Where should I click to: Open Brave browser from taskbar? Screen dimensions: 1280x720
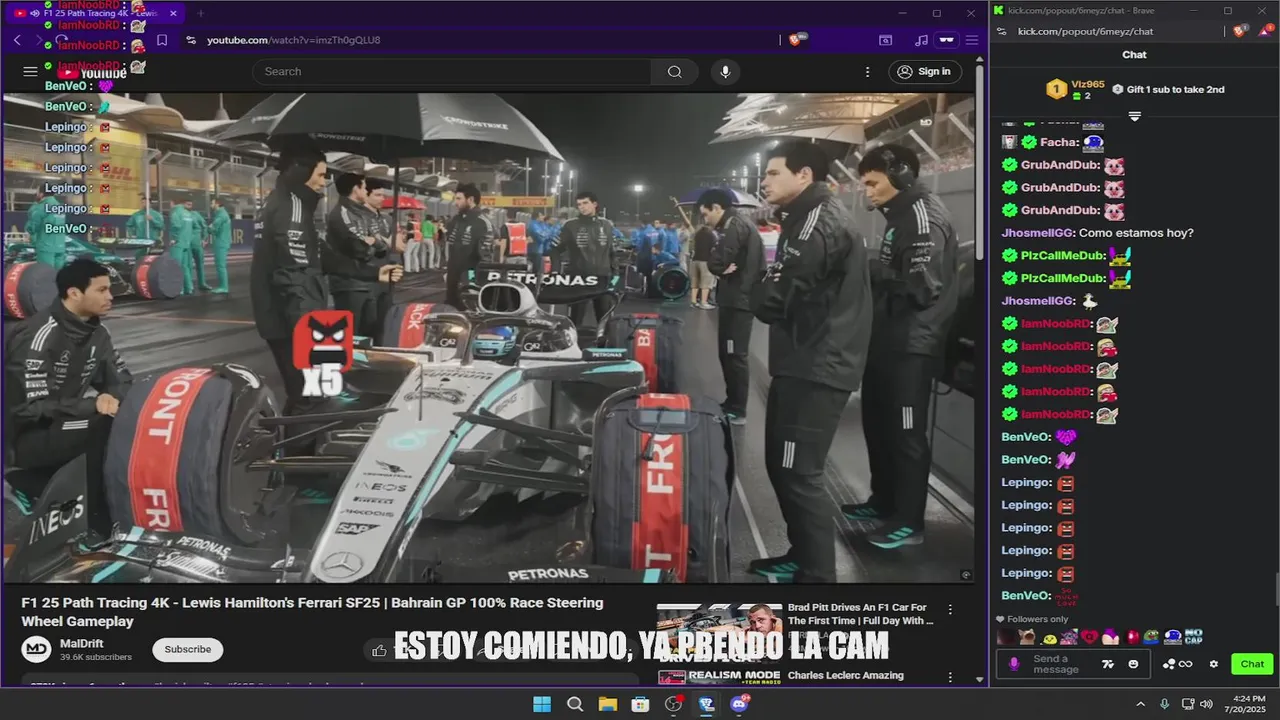(706, 704)
